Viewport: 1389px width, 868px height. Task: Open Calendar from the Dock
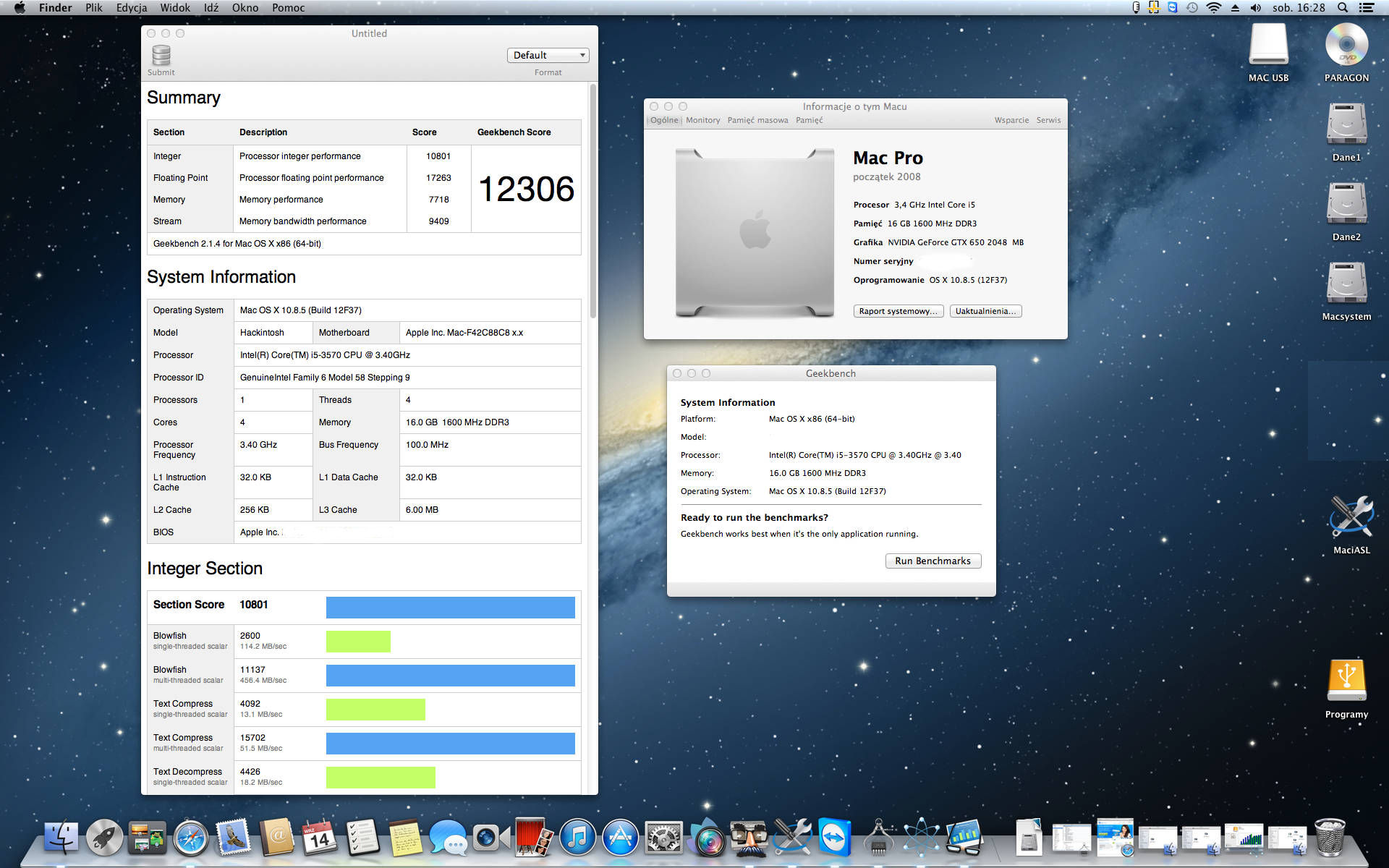click(x=319, y=838)
